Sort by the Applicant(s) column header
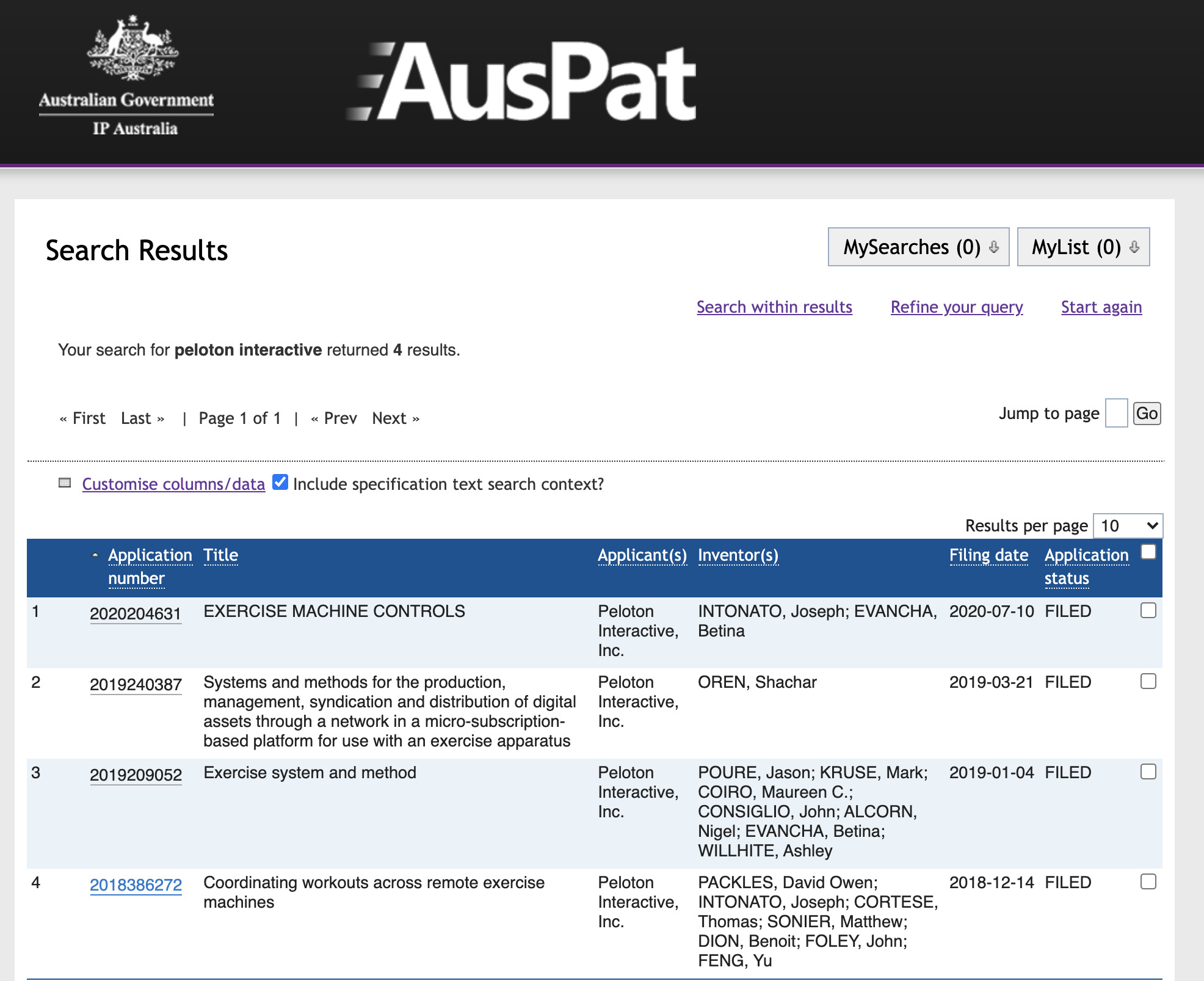1204x981 pixels. (x=642, y=555)
